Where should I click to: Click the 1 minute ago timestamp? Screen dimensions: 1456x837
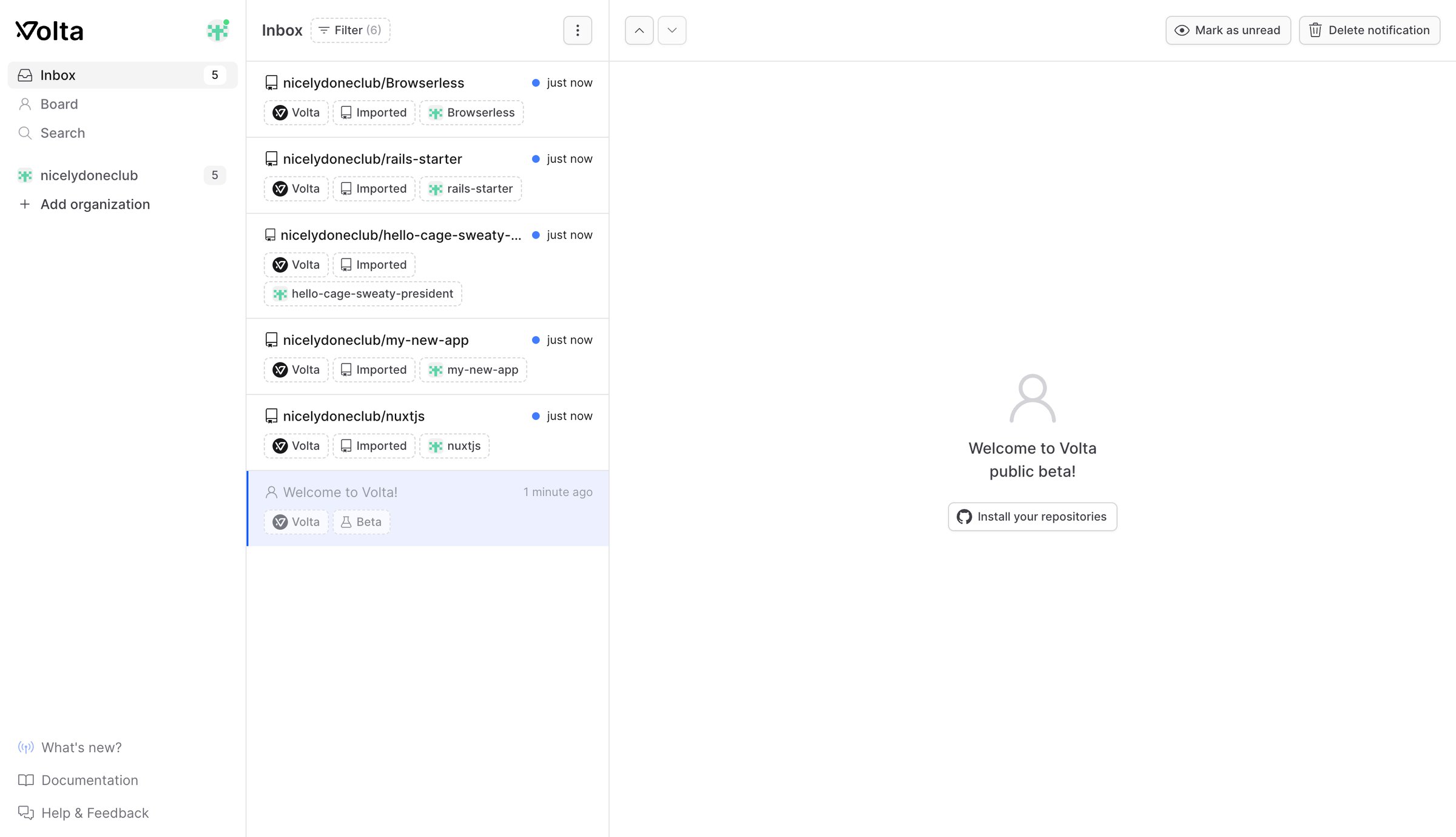pyautogui.click(x=558, y=492)
